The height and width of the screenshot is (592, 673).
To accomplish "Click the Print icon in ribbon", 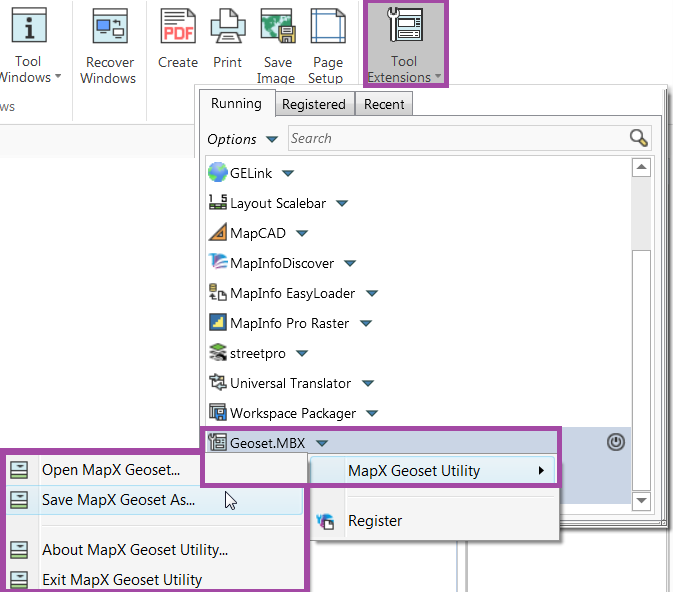I will point(228,27).
